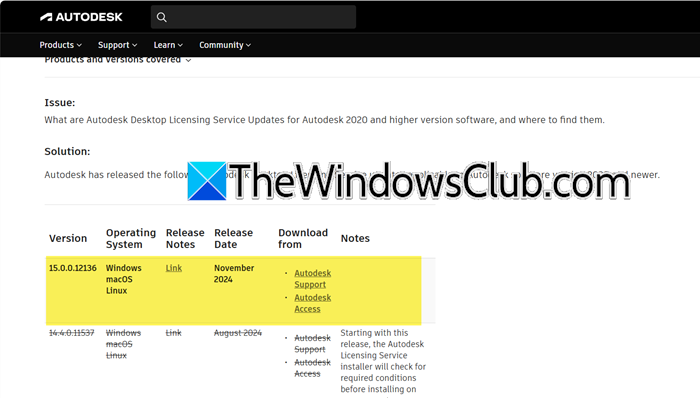
Task: Click the "Starting with this release" note text
Action: click(x=383, y=361)
